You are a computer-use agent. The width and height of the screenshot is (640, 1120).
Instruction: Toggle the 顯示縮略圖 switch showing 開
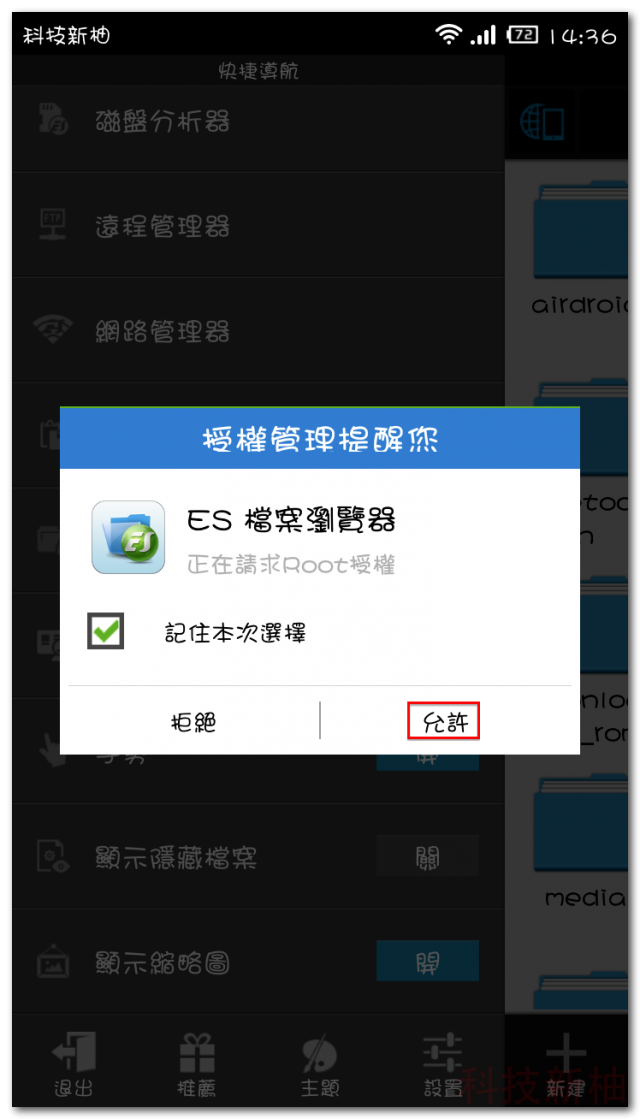pyautogui.click(x=427, y=961)
